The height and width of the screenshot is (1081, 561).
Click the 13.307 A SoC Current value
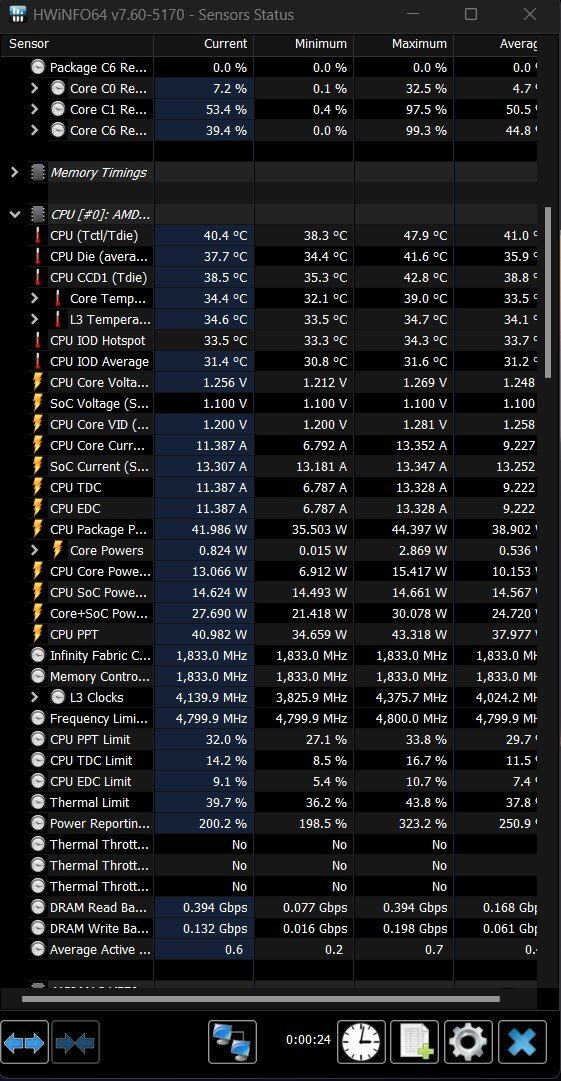[221, 467]
